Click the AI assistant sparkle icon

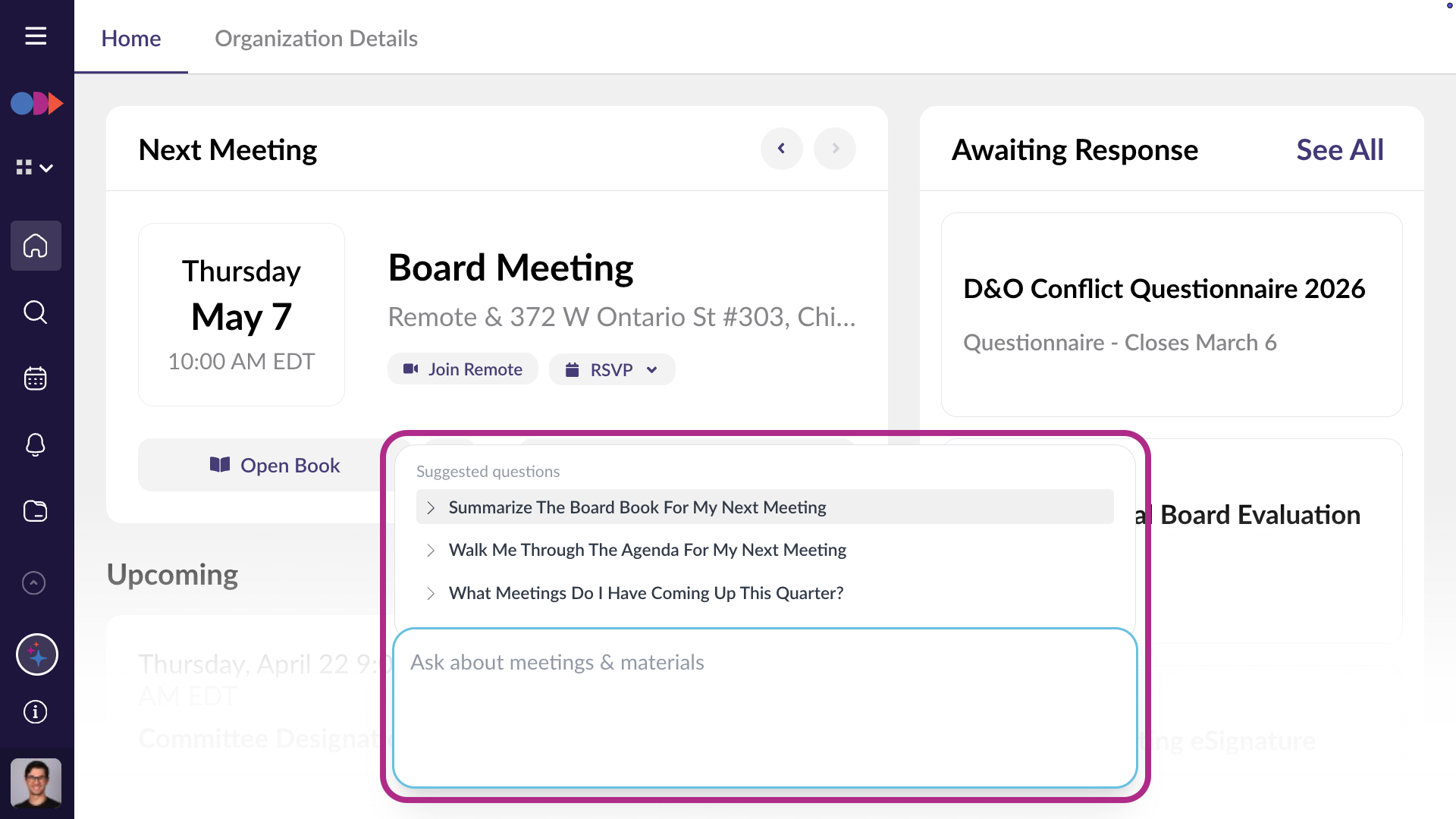coord(37,654)
